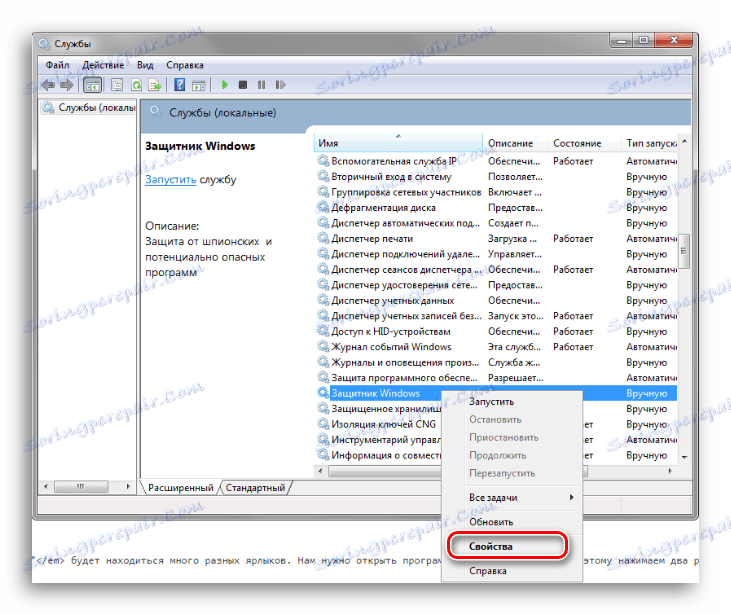Click the vertical scrollbar up arrow
Screen dimensions: 731x615
click(684, 141)
